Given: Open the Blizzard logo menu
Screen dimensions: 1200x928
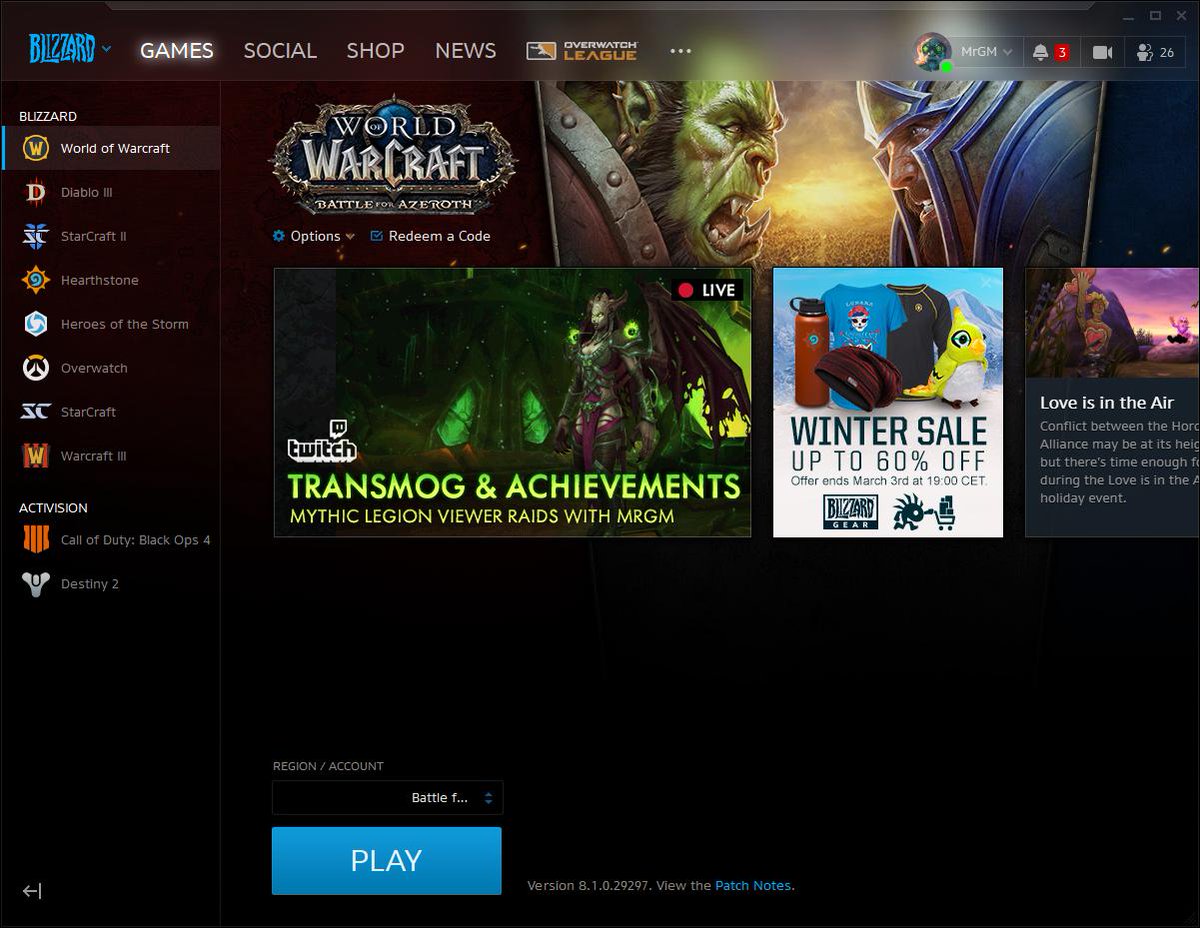Looking at the screenshot, I should point(69,49).
